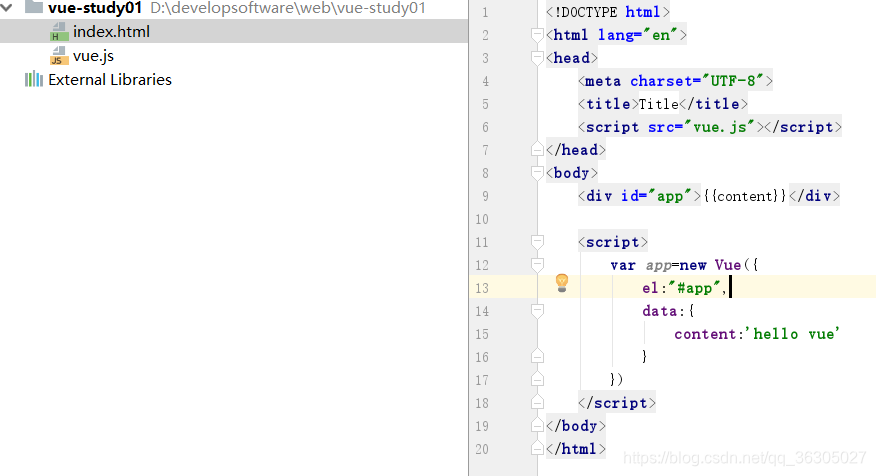Click the content property key on line 15
The width and height of the screenshot is (876, 476).
coord(705,334)
